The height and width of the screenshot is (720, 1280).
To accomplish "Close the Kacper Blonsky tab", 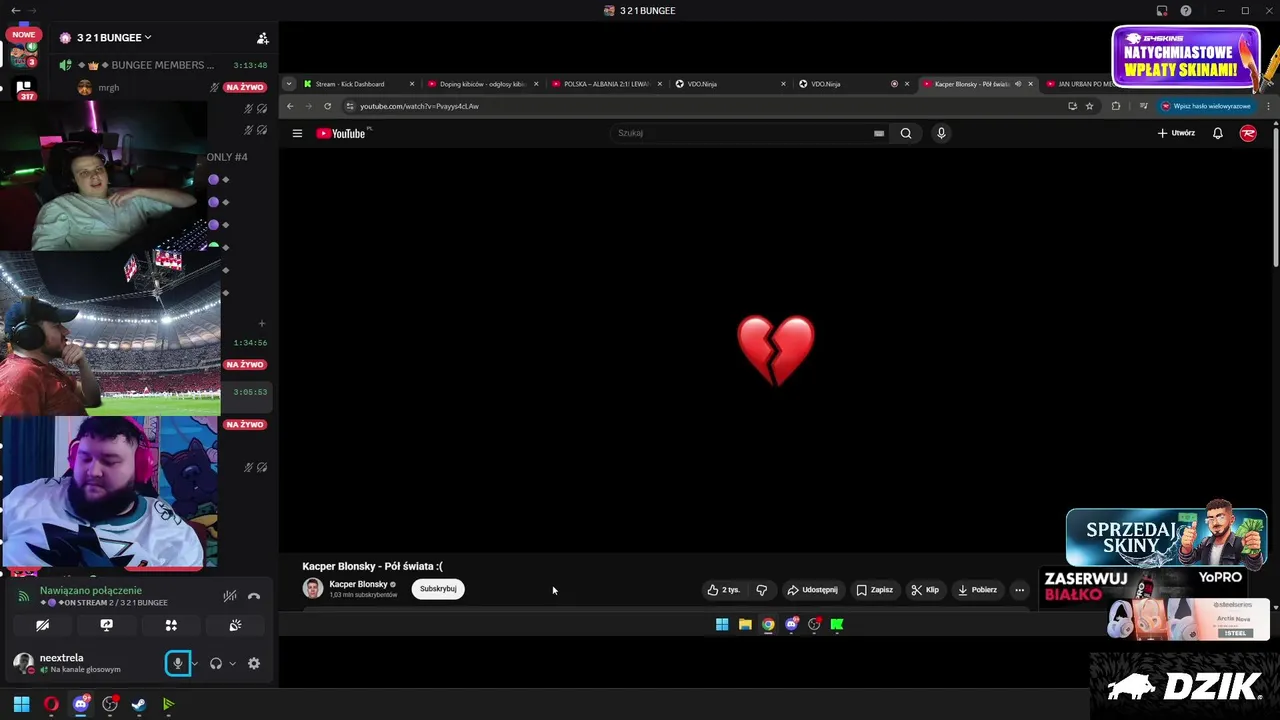I will point(1030,84).
